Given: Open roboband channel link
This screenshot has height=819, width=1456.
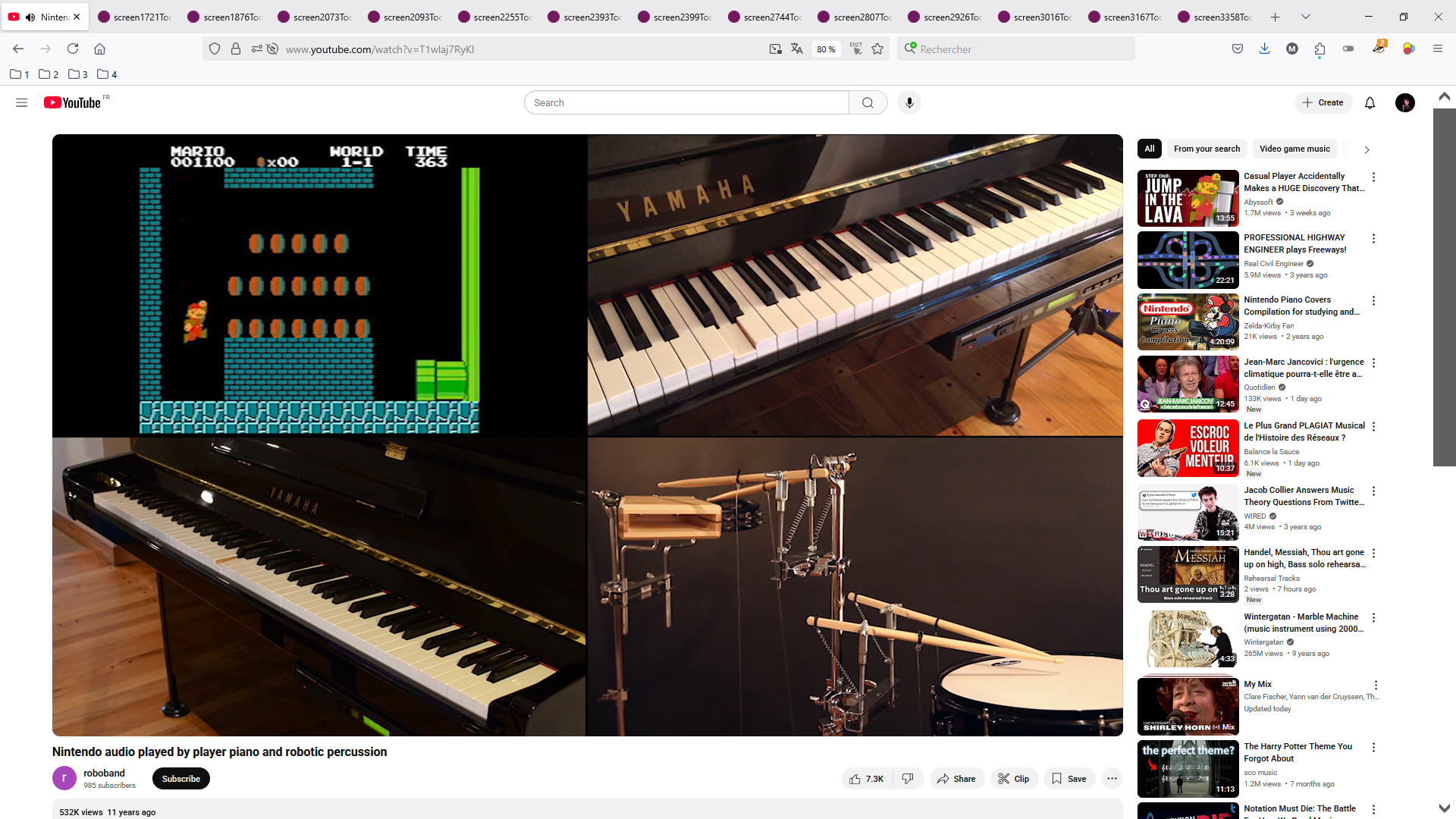Looking at the screenshot, I should [x=104, y=773].
